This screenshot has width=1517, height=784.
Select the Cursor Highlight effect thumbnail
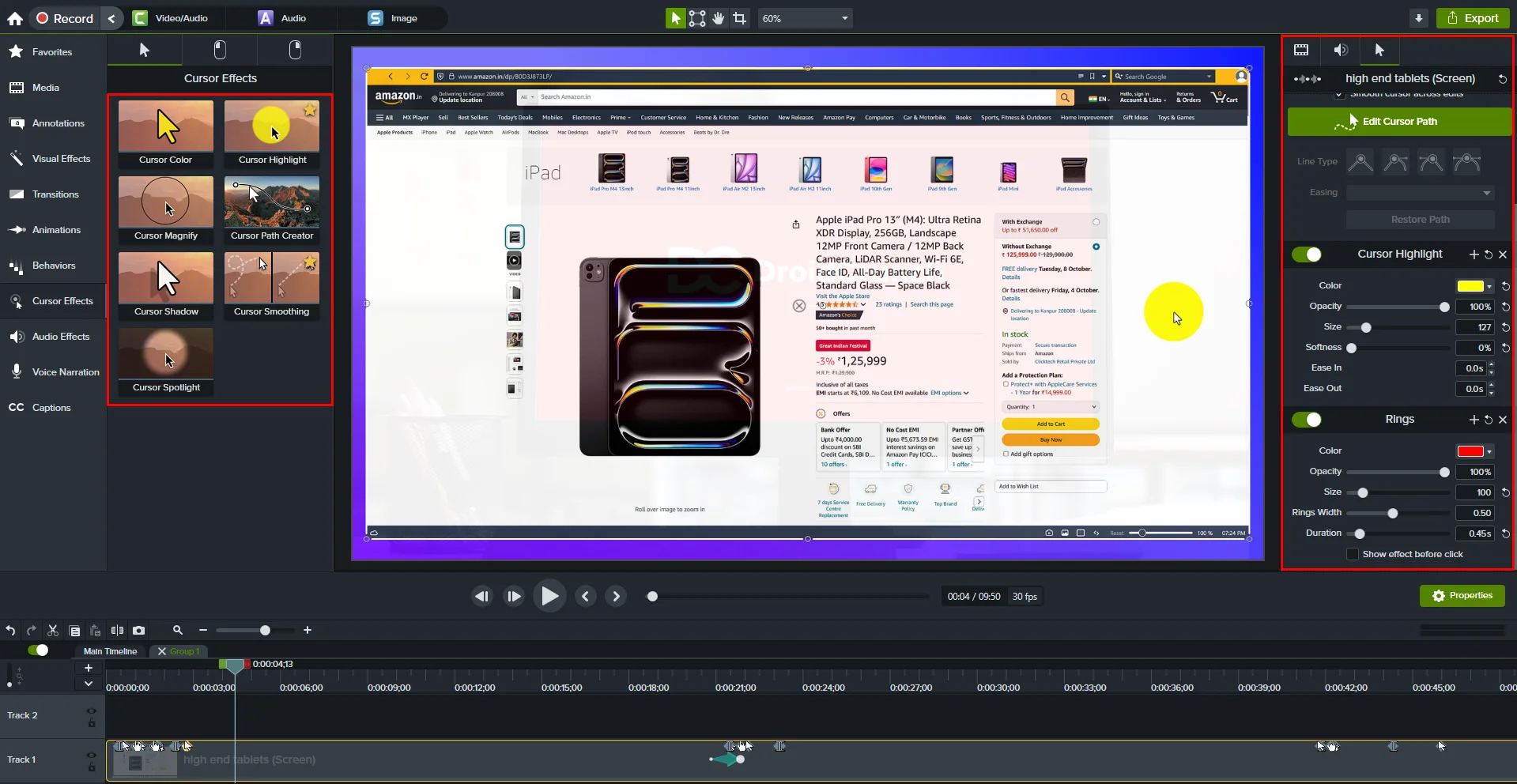(272, 133)
